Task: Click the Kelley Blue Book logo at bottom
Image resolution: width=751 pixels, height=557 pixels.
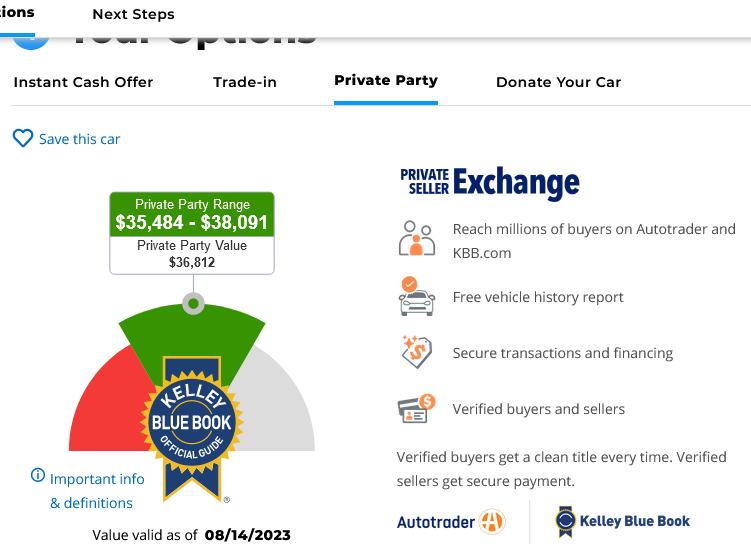Action: pos(623,521)
